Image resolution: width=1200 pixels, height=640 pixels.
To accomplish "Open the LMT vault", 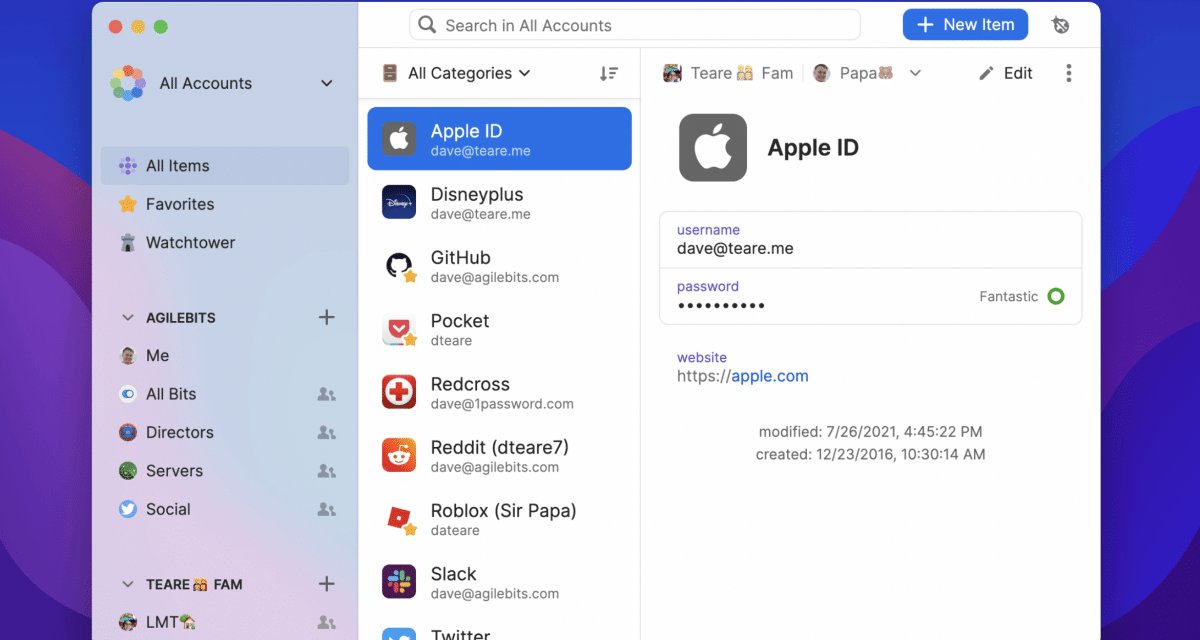I will tap(225, 622).
